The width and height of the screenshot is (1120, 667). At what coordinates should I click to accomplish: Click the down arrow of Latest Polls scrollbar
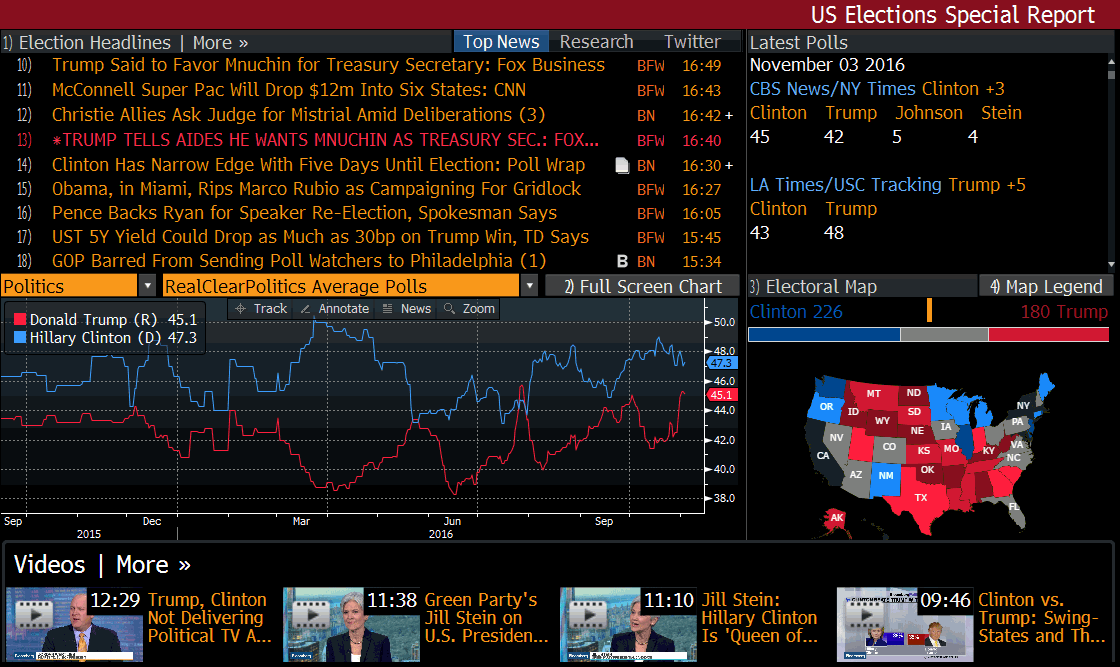click(x=1111, y=265)
